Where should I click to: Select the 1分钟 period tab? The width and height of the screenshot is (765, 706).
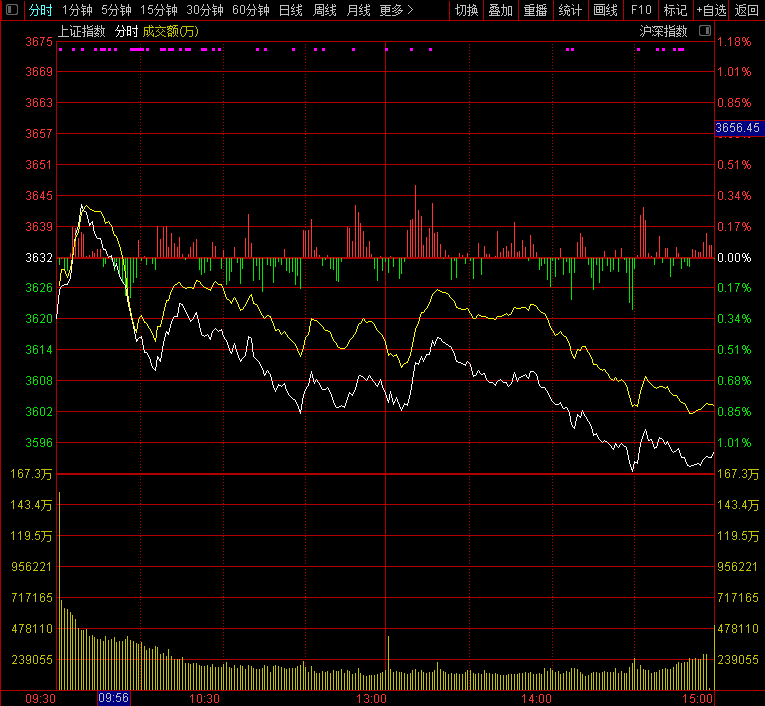pos(77,11)
